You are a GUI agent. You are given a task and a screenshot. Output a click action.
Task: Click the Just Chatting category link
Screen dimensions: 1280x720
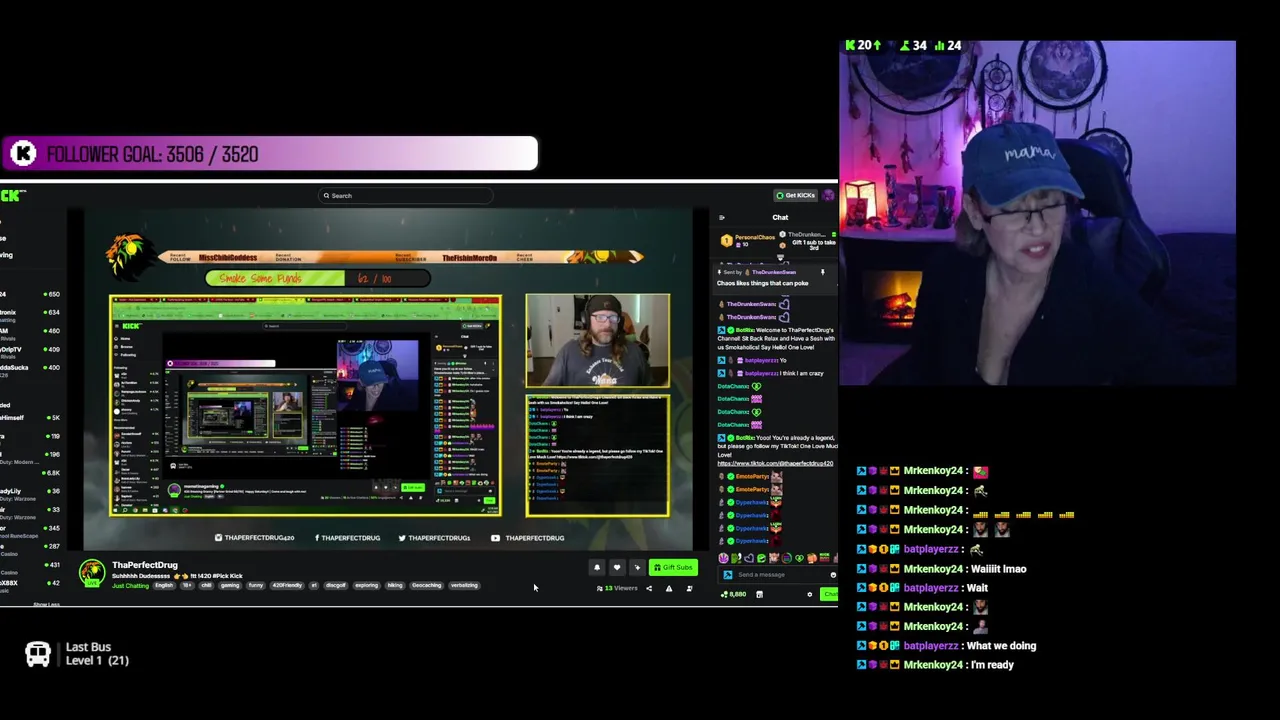coord(130,586)
